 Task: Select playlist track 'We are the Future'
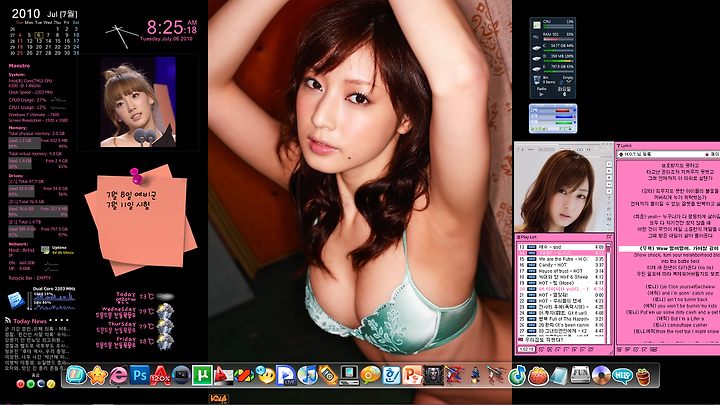pos(561,259)
